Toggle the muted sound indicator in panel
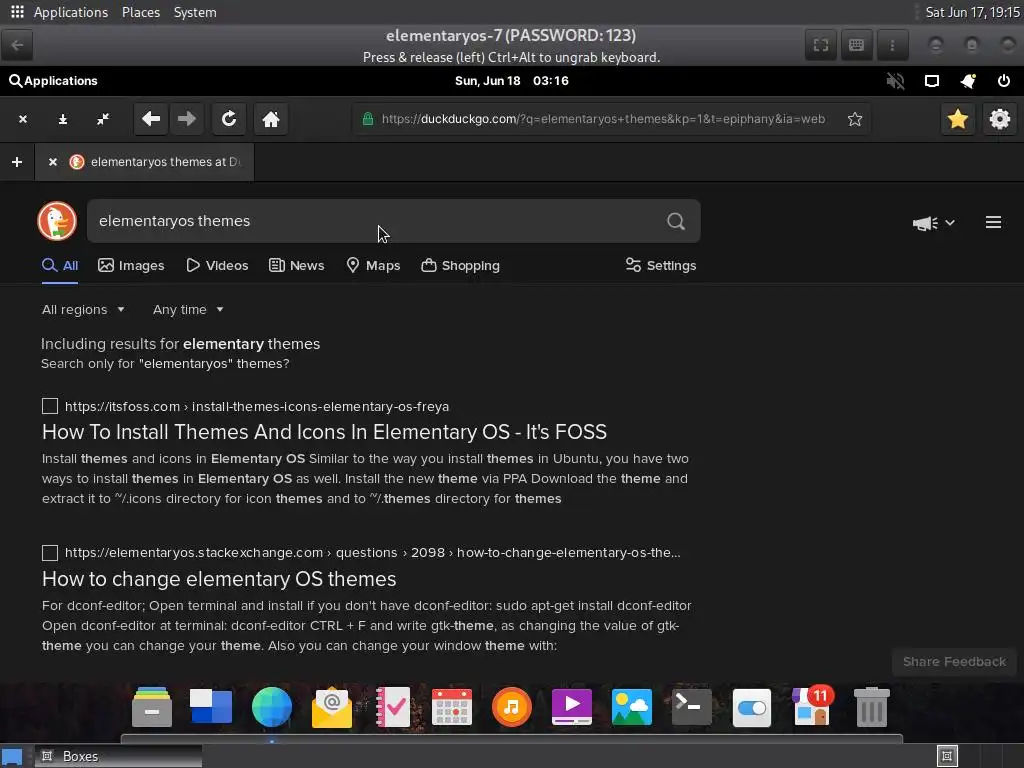This screenshot has height=768, width=1024. (x=895, y=81)
